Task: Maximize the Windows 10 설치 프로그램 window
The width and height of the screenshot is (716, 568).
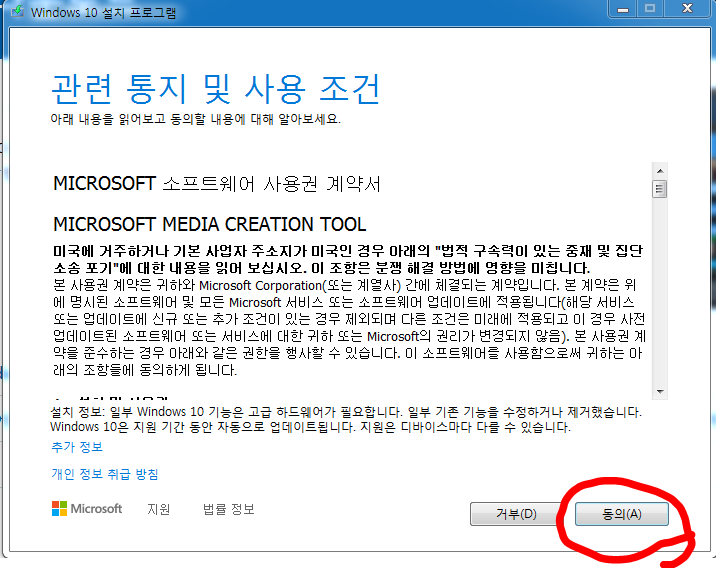Action: [x=650, y=9]
